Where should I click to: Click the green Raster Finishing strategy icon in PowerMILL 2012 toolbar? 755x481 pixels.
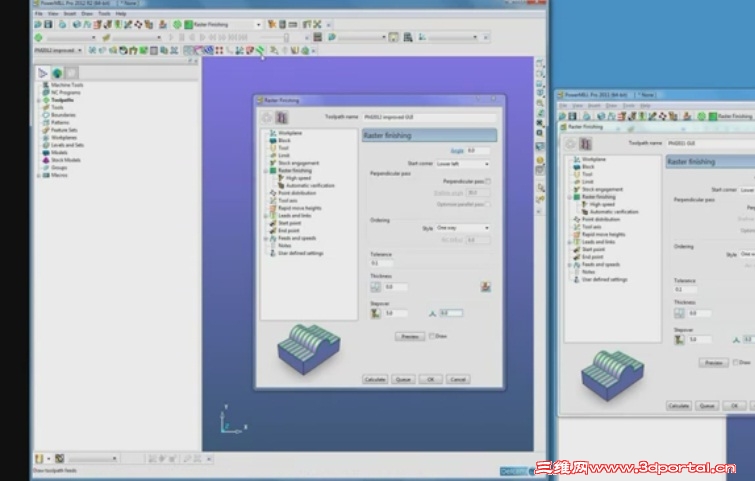189,24
